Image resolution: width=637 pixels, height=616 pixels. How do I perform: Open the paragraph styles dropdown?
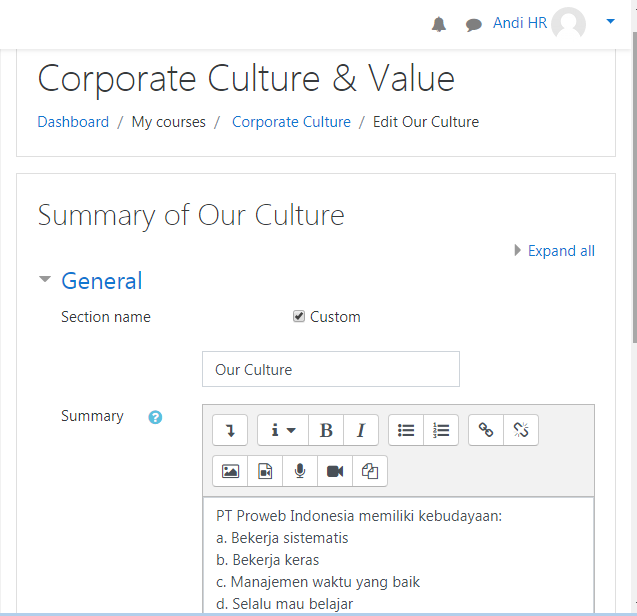point(283,430)
